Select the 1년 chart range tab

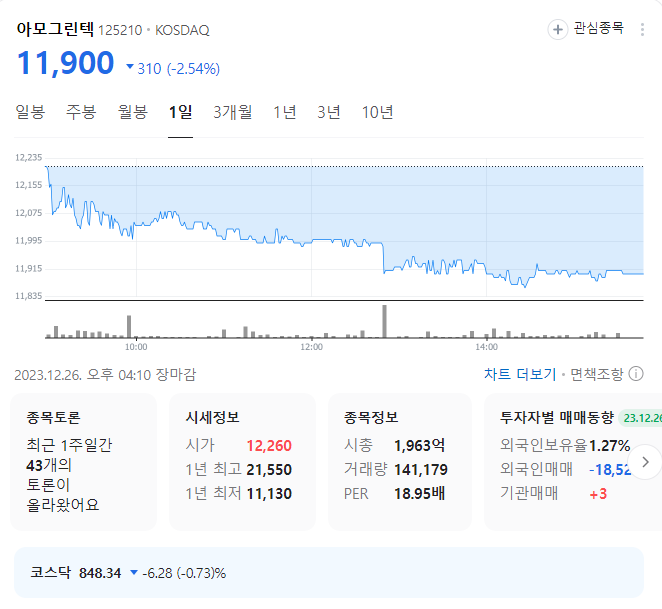click(285, 112)
